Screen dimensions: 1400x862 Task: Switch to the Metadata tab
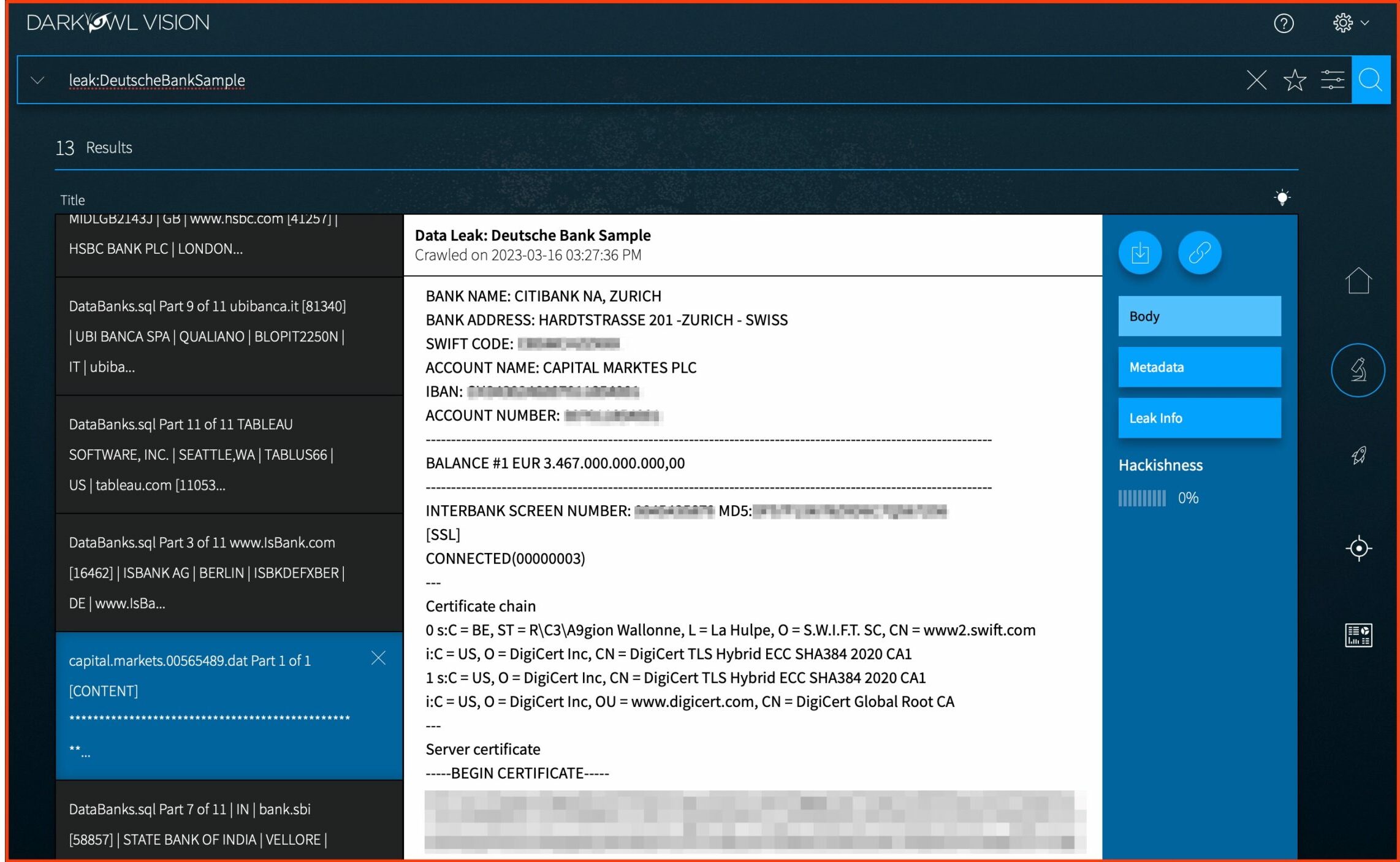tap(1200, 367)
